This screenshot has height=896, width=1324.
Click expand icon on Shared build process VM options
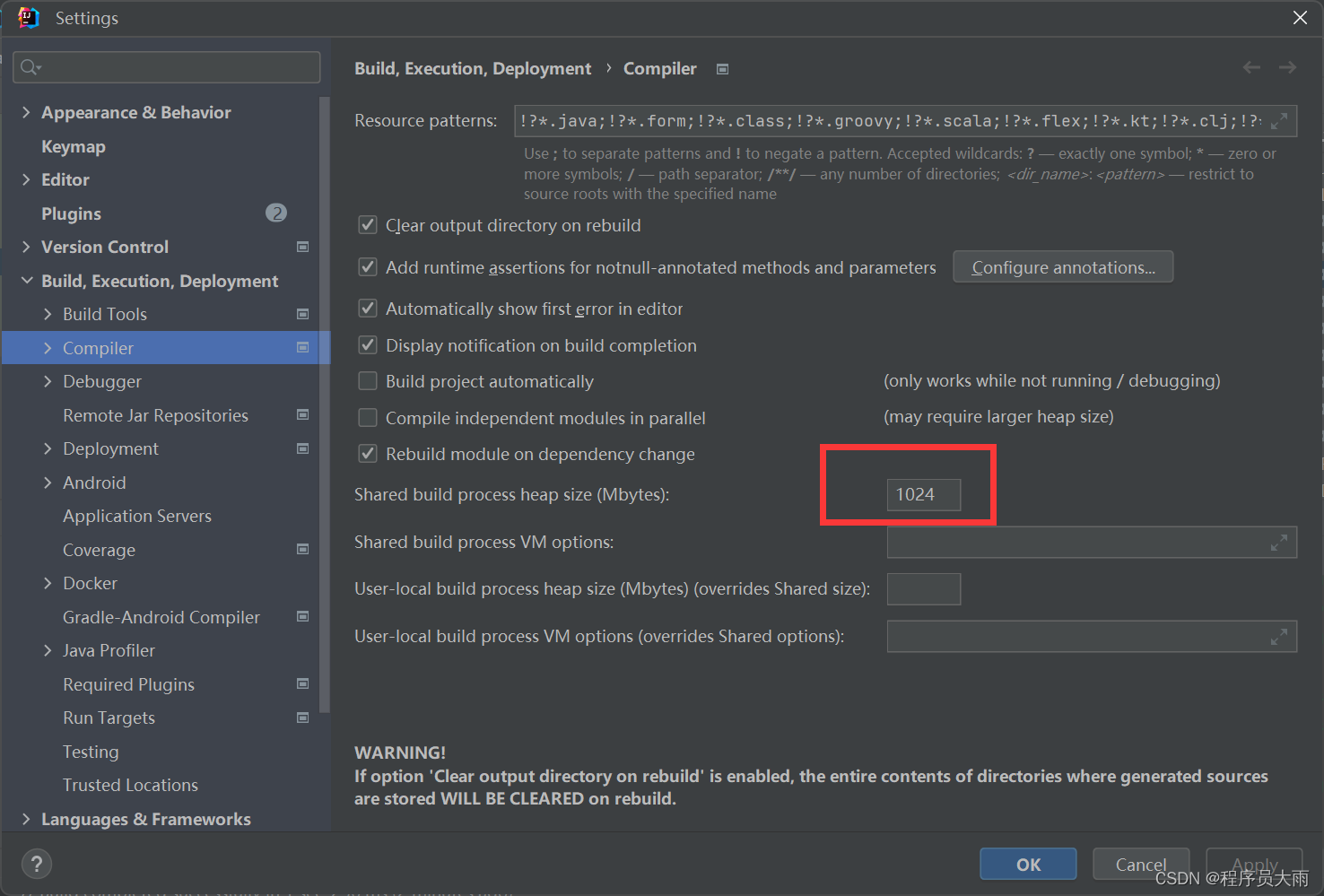1278,542
